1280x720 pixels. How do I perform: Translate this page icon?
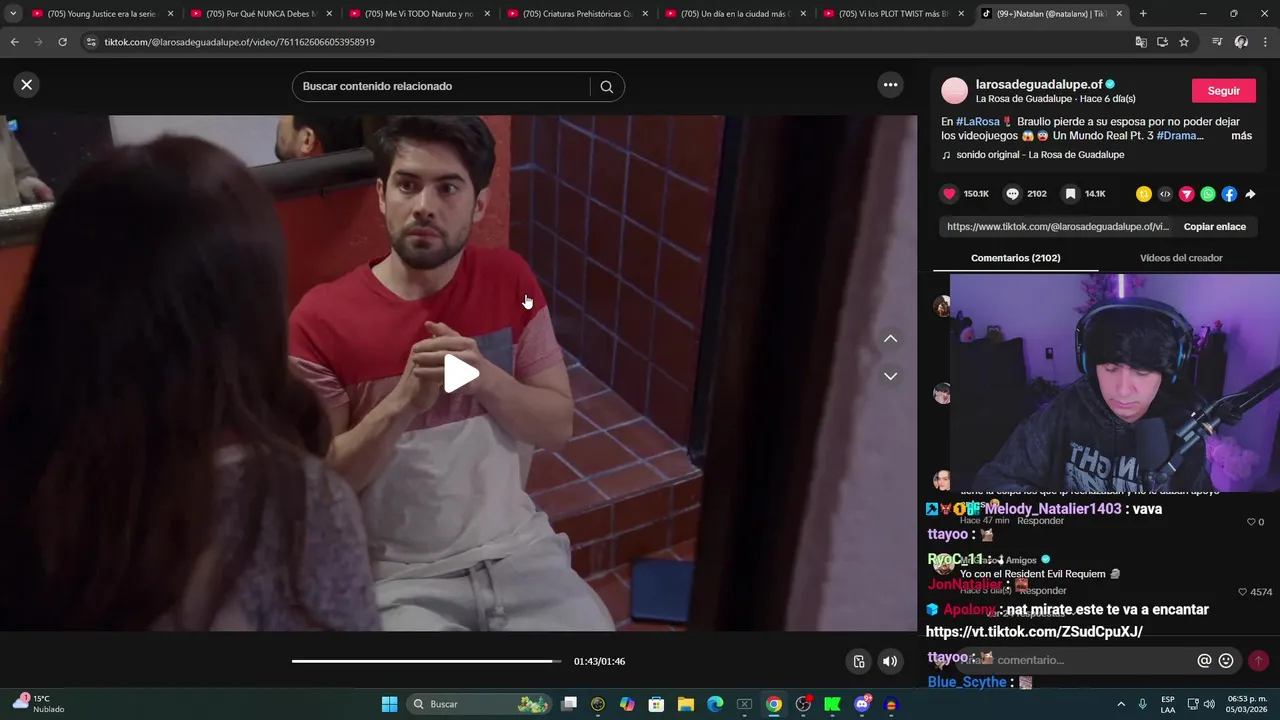click(x=1141, y=42)
